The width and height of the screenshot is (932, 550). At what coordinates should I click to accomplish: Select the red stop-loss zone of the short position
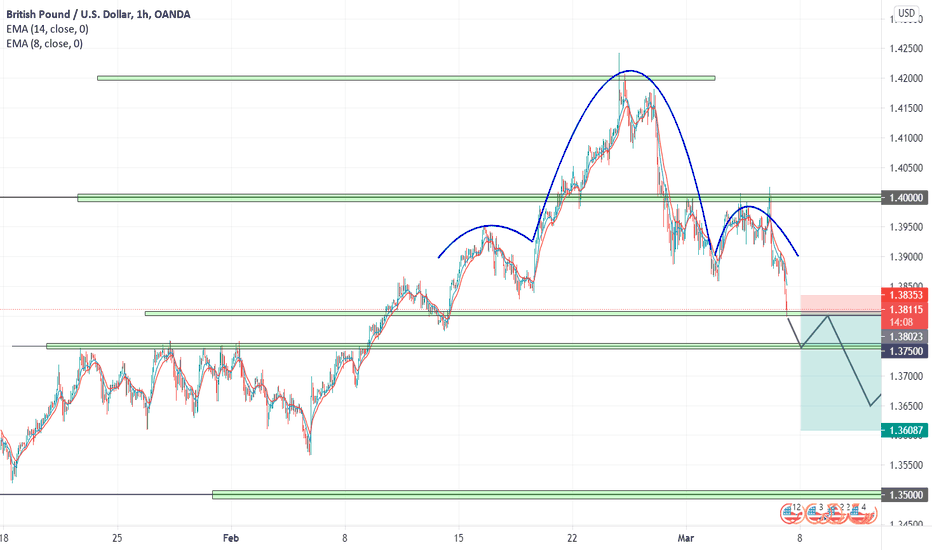[841, 303]
